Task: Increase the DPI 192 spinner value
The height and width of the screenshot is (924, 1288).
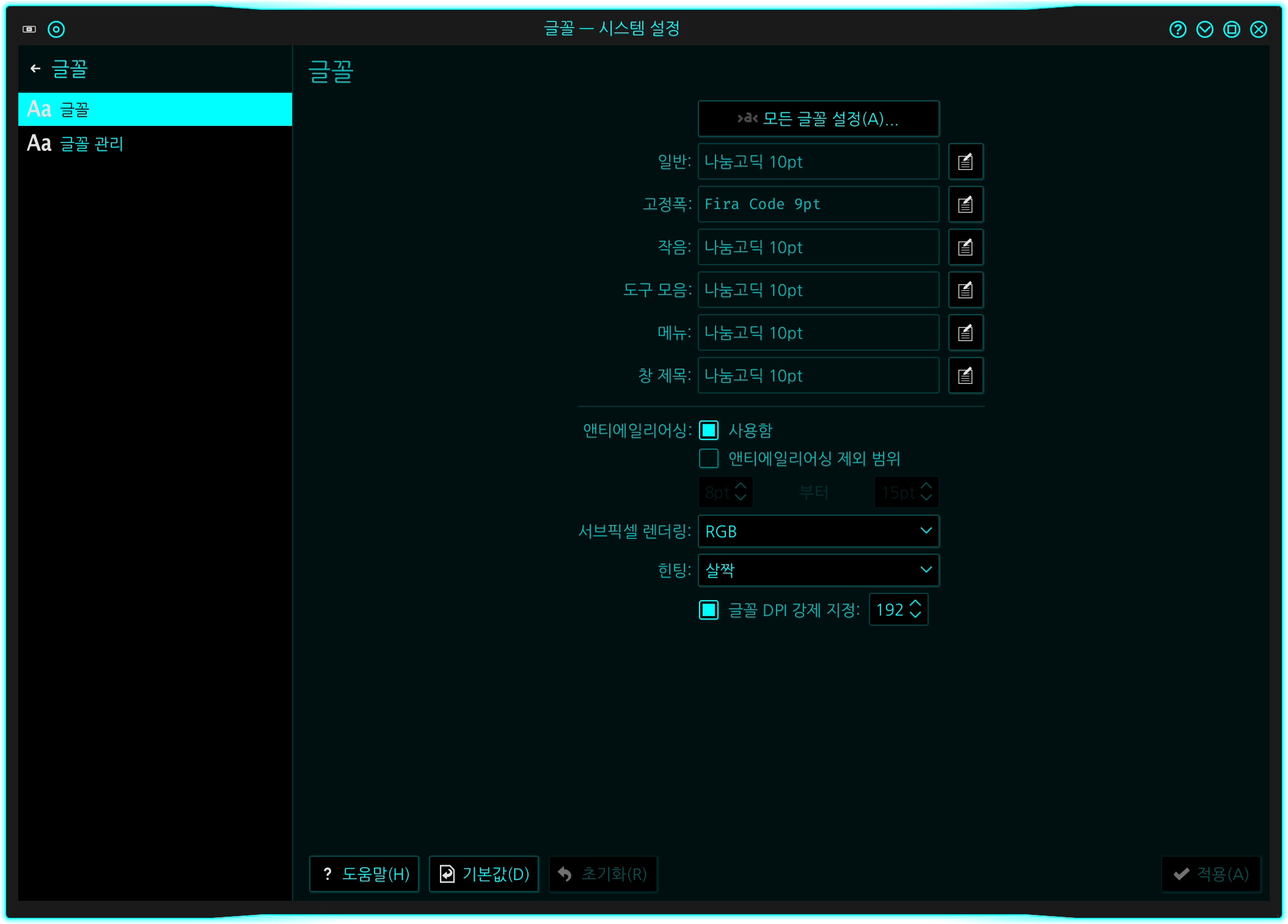Action: coord(915,604)
